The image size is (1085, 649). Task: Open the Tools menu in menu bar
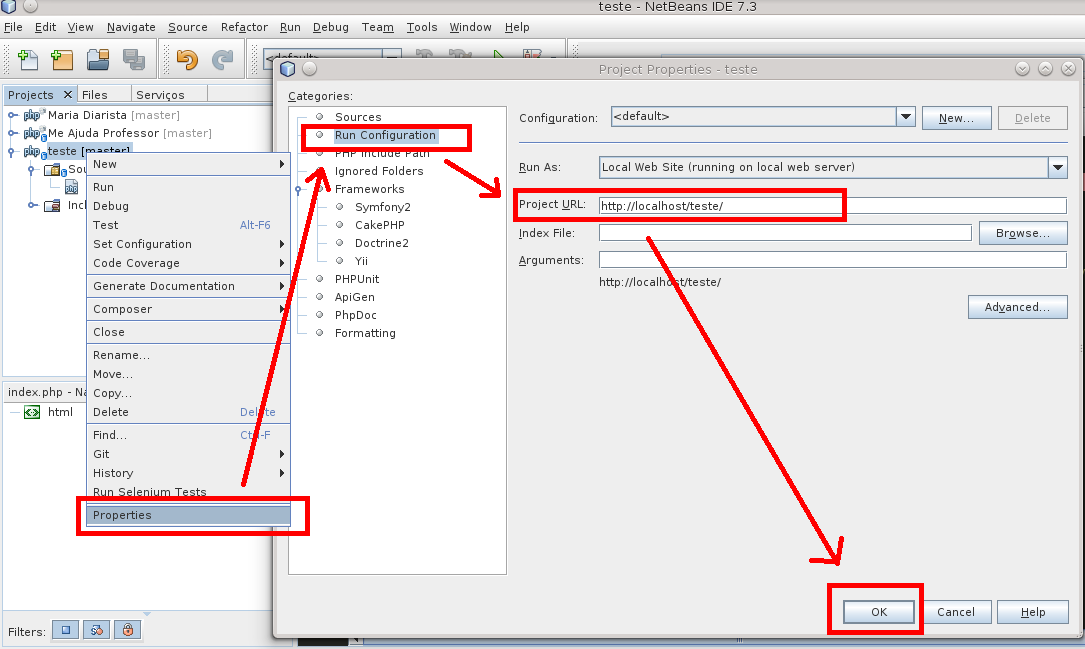pyautogui.click(x=421, y=27)
